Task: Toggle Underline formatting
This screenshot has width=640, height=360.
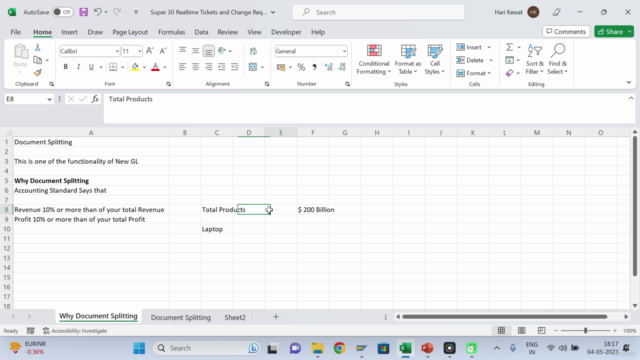Action: (91, 67)
